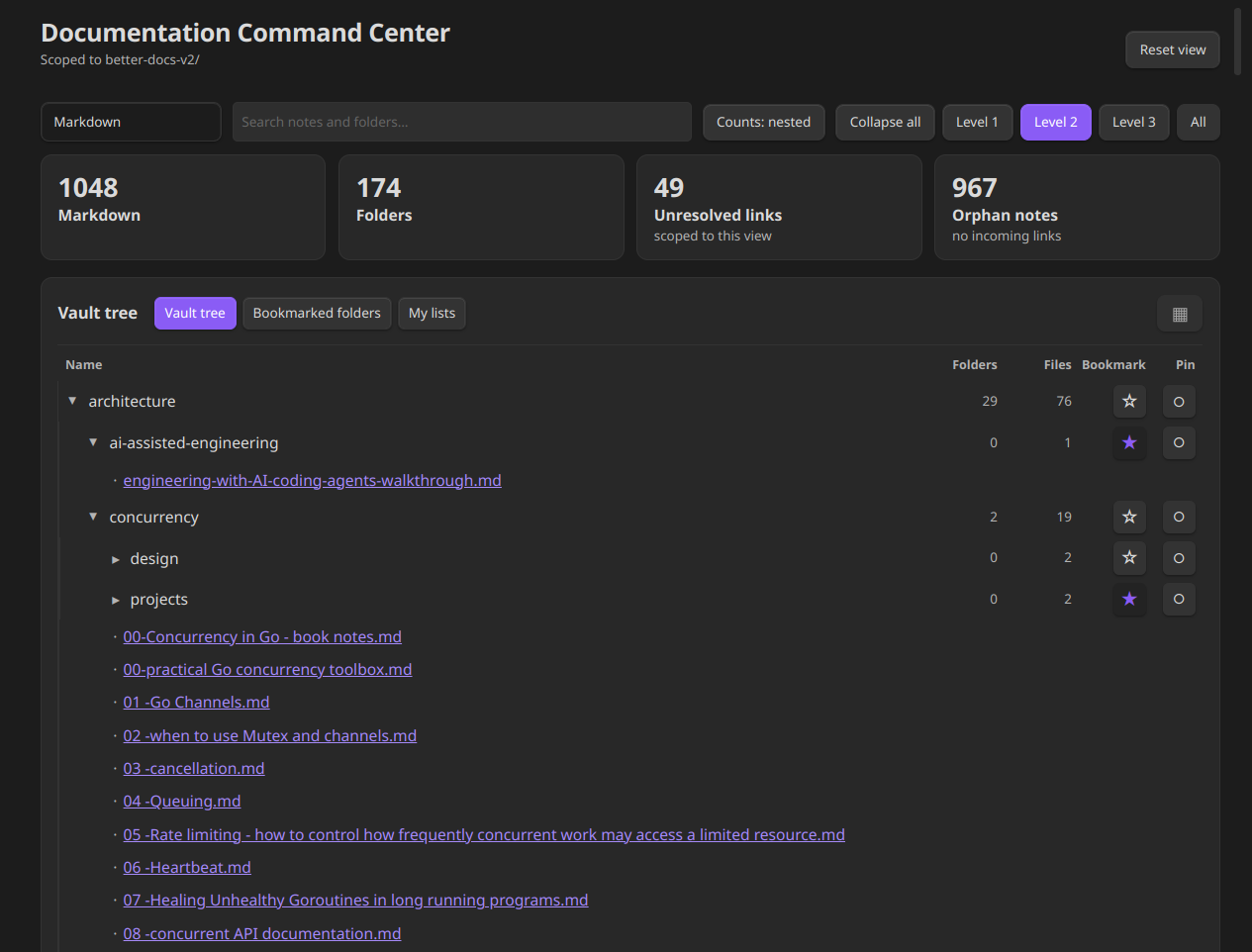Viewport: 1252px width, 952px height.
Task: Click the 174 Folders stat card
Action: click(x=481, y=207)
